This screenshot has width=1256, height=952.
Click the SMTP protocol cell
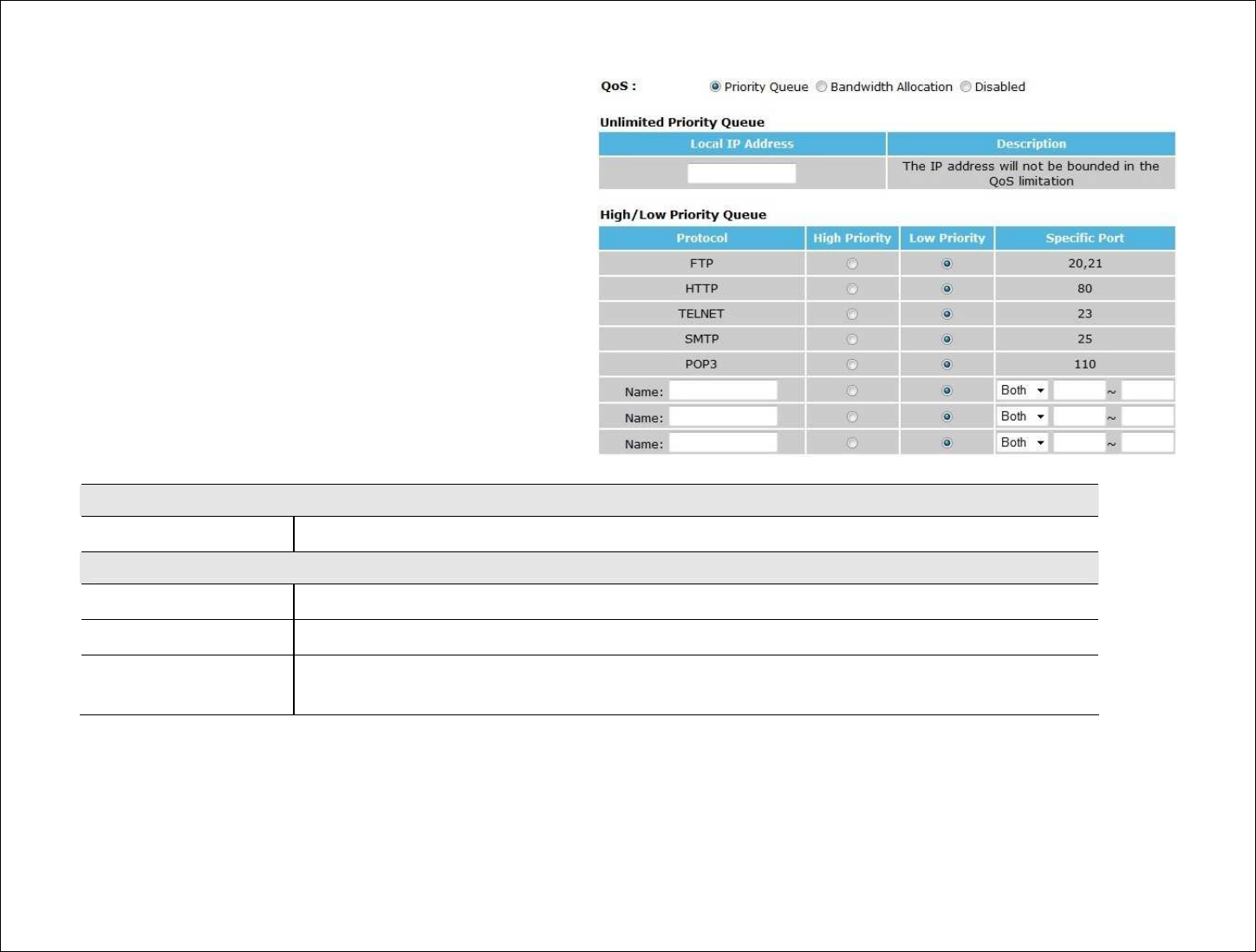[x=702, y=339]
